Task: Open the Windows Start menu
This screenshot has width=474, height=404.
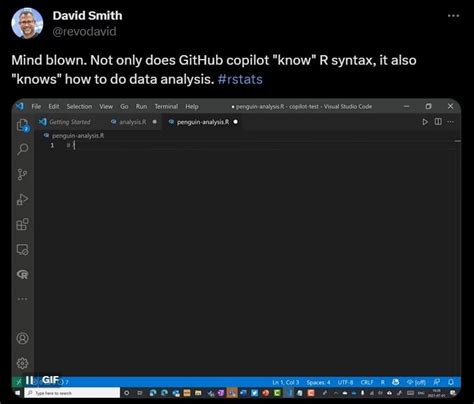Action: tap(18, 393)
